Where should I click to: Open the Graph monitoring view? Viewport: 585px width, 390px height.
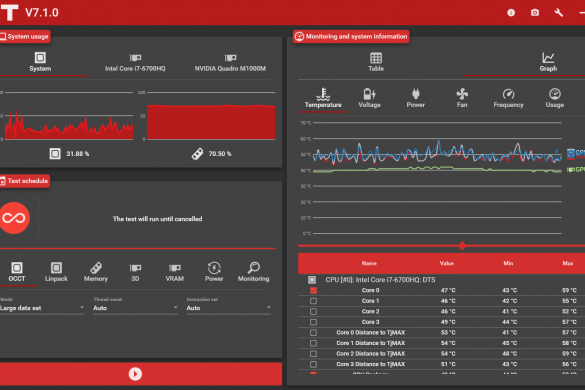pyautogui.click(x=548, y=62)
